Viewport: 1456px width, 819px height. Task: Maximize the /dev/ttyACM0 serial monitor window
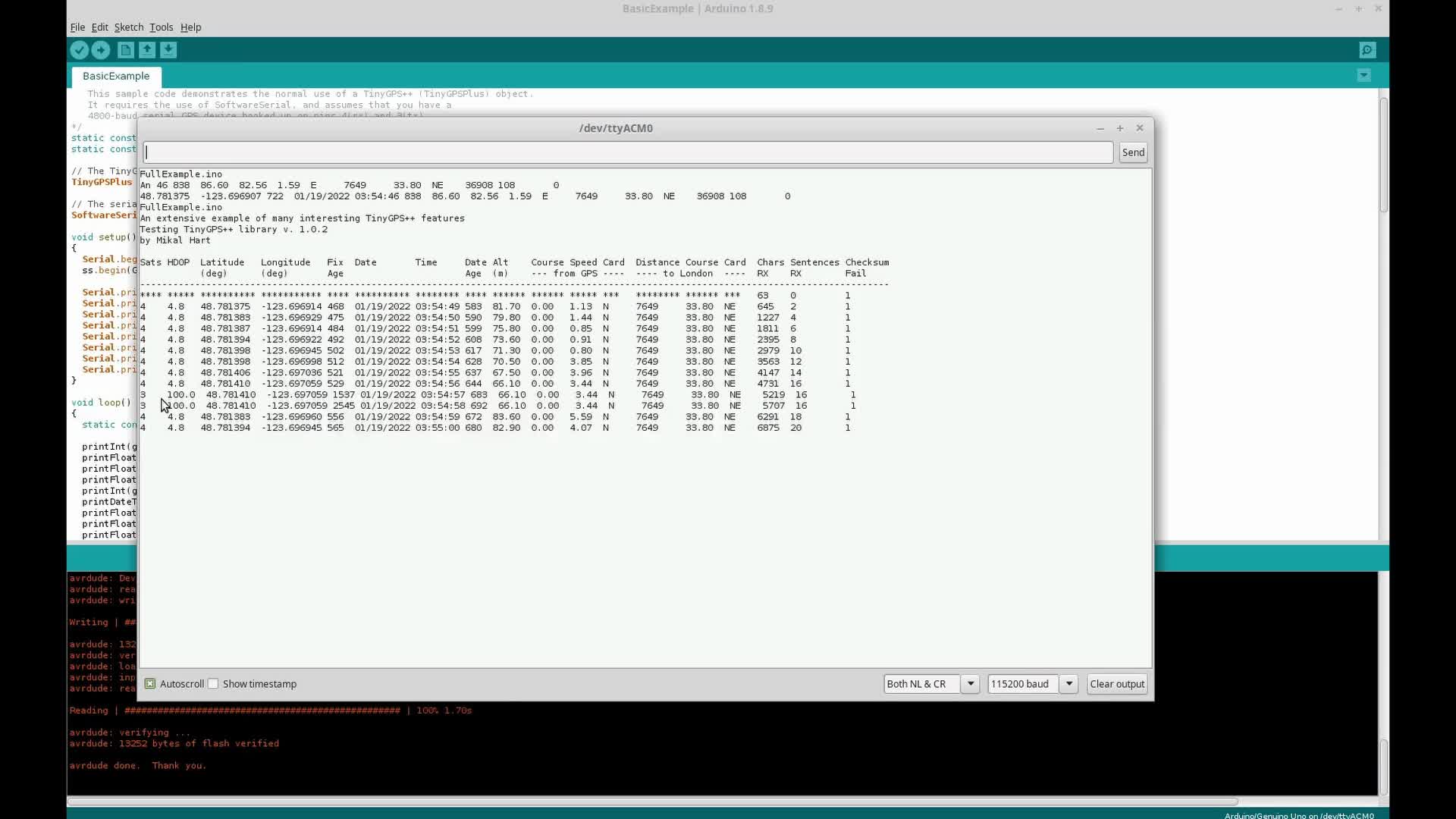coord(1120,128)
